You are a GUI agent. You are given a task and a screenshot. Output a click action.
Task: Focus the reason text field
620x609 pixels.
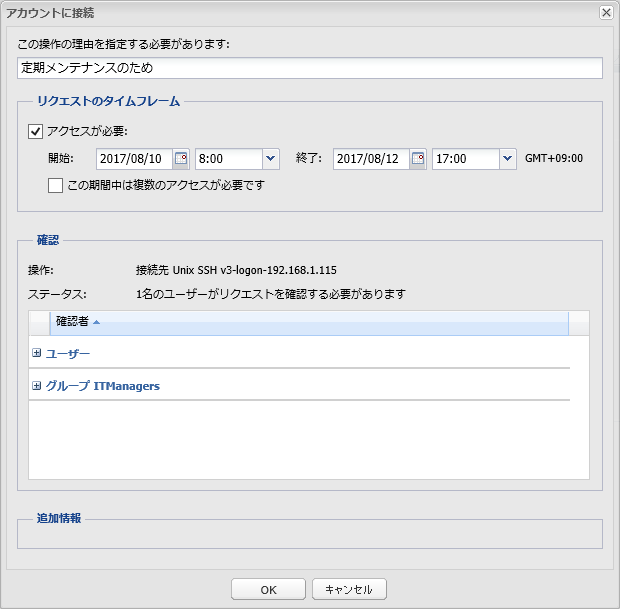coord(310,68)
